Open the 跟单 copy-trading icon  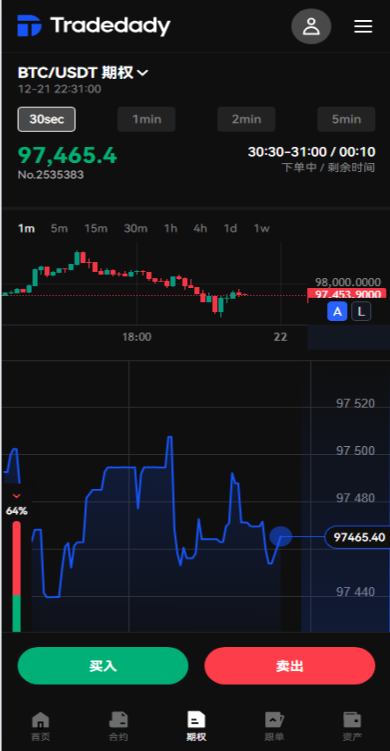[x=275, y=719]
